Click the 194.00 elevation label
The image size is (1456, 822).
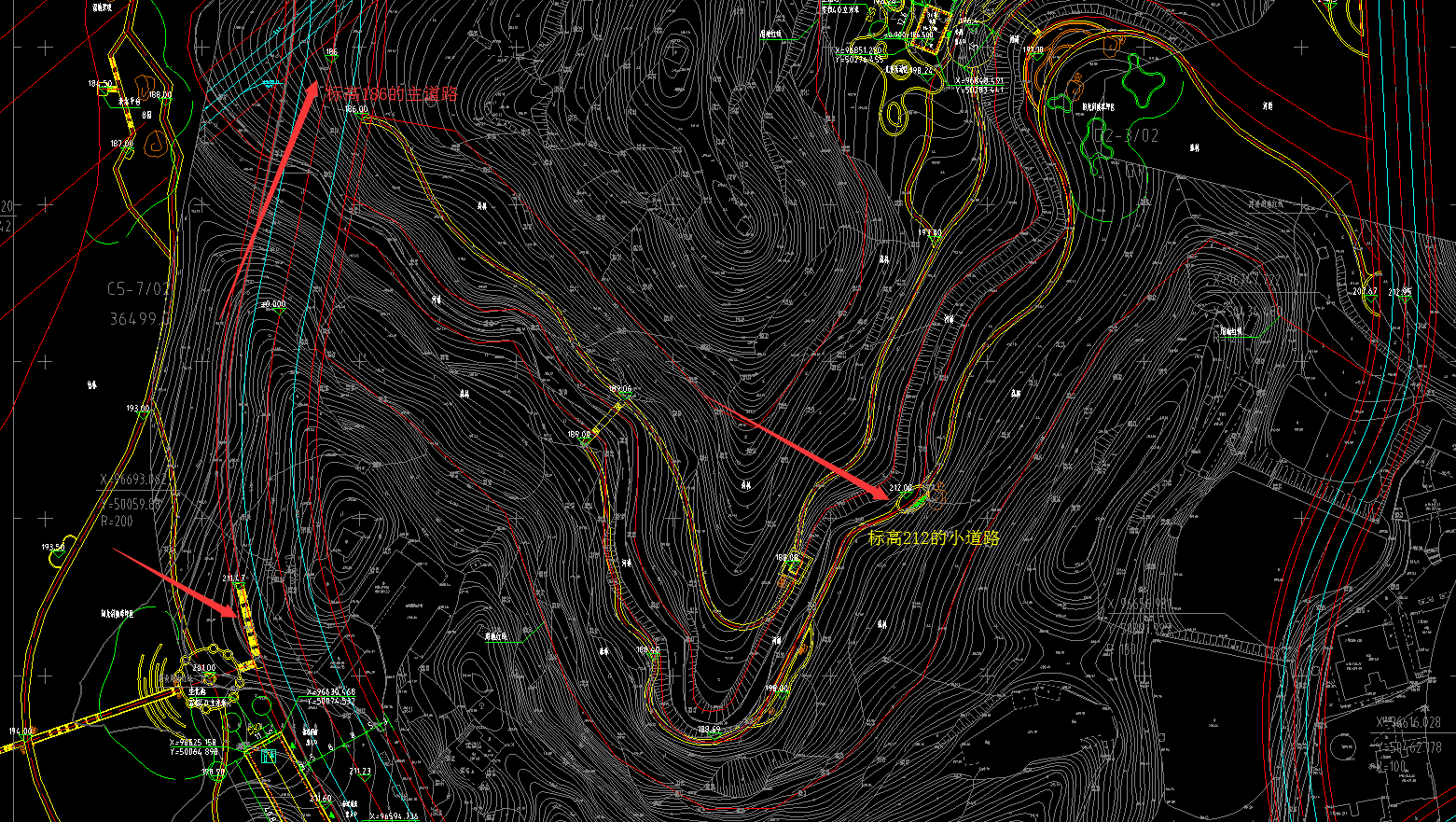point(21,731)
